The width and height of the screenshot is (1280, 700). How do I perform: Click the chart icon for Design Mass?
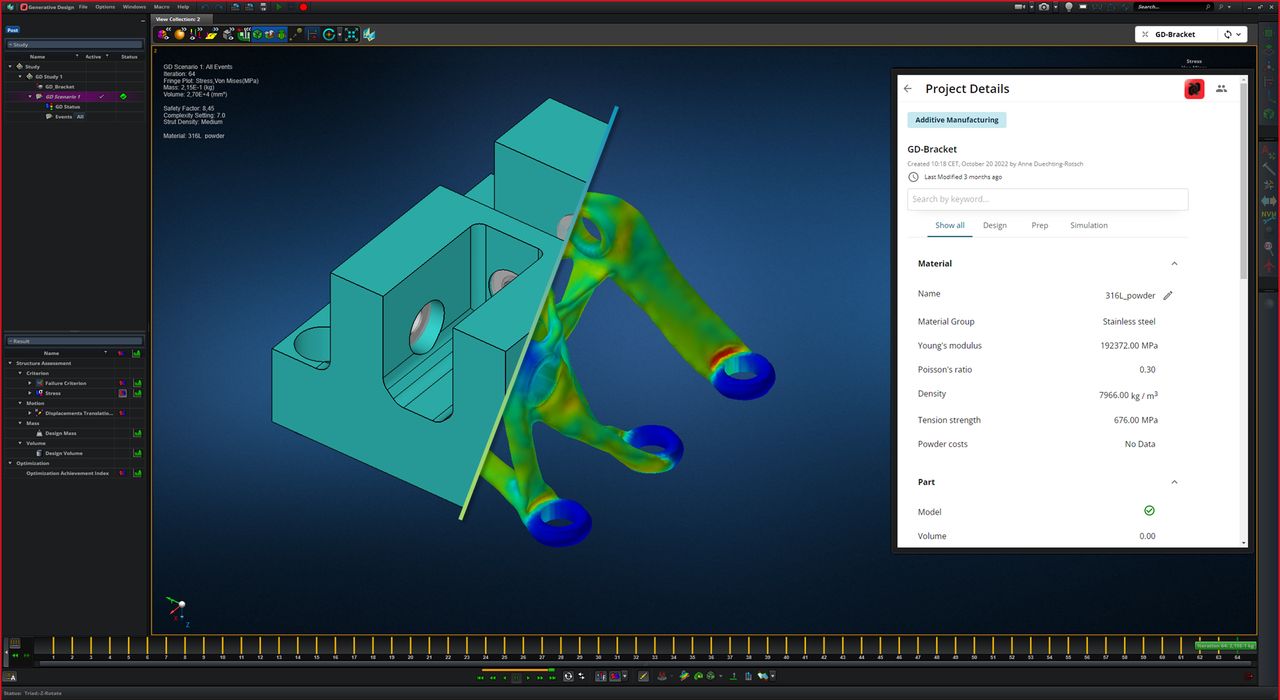point(136,433)
